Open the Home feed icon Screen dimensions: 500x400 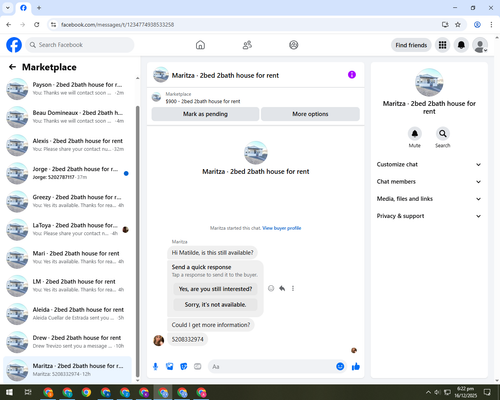[200, 45]
